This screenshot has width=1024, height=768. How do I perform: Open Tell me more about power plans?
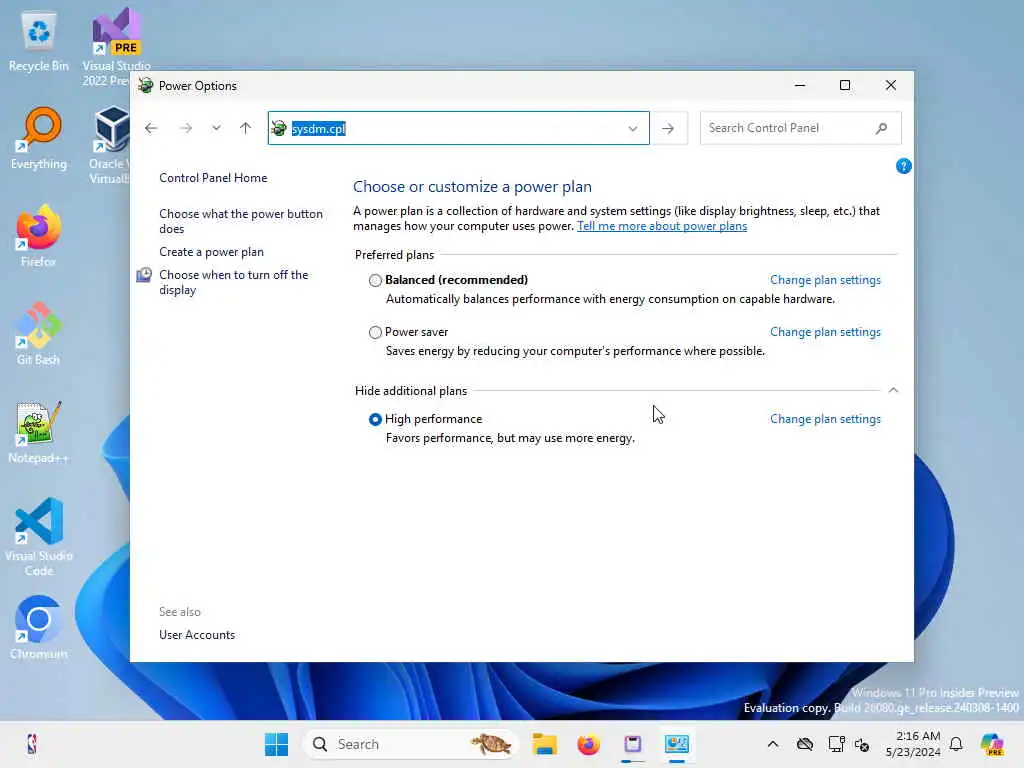pyautogui.click(x=662, y=226)
